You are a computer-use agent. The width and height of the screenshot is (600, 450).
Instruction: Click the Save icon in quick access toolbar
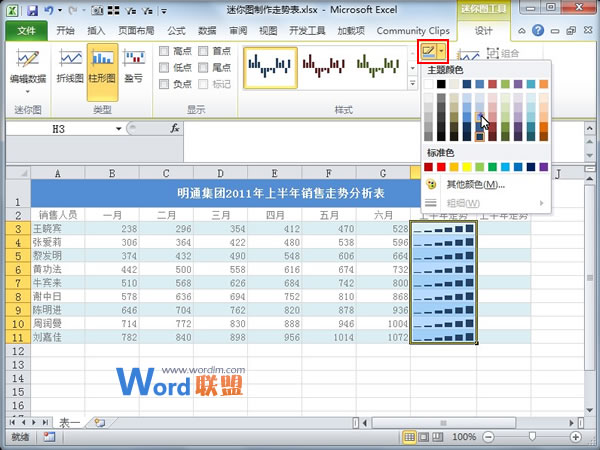32,9
